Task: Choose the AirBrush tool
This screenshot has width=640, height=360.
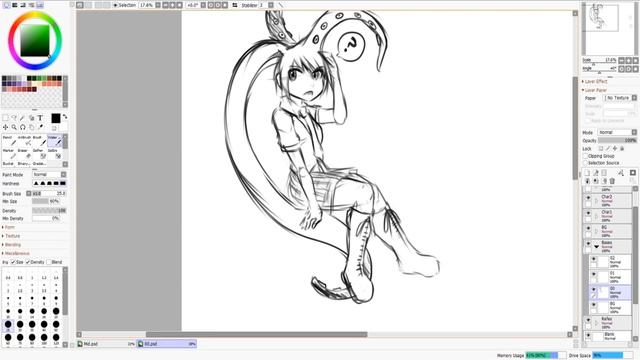Action: click(24, 140)
